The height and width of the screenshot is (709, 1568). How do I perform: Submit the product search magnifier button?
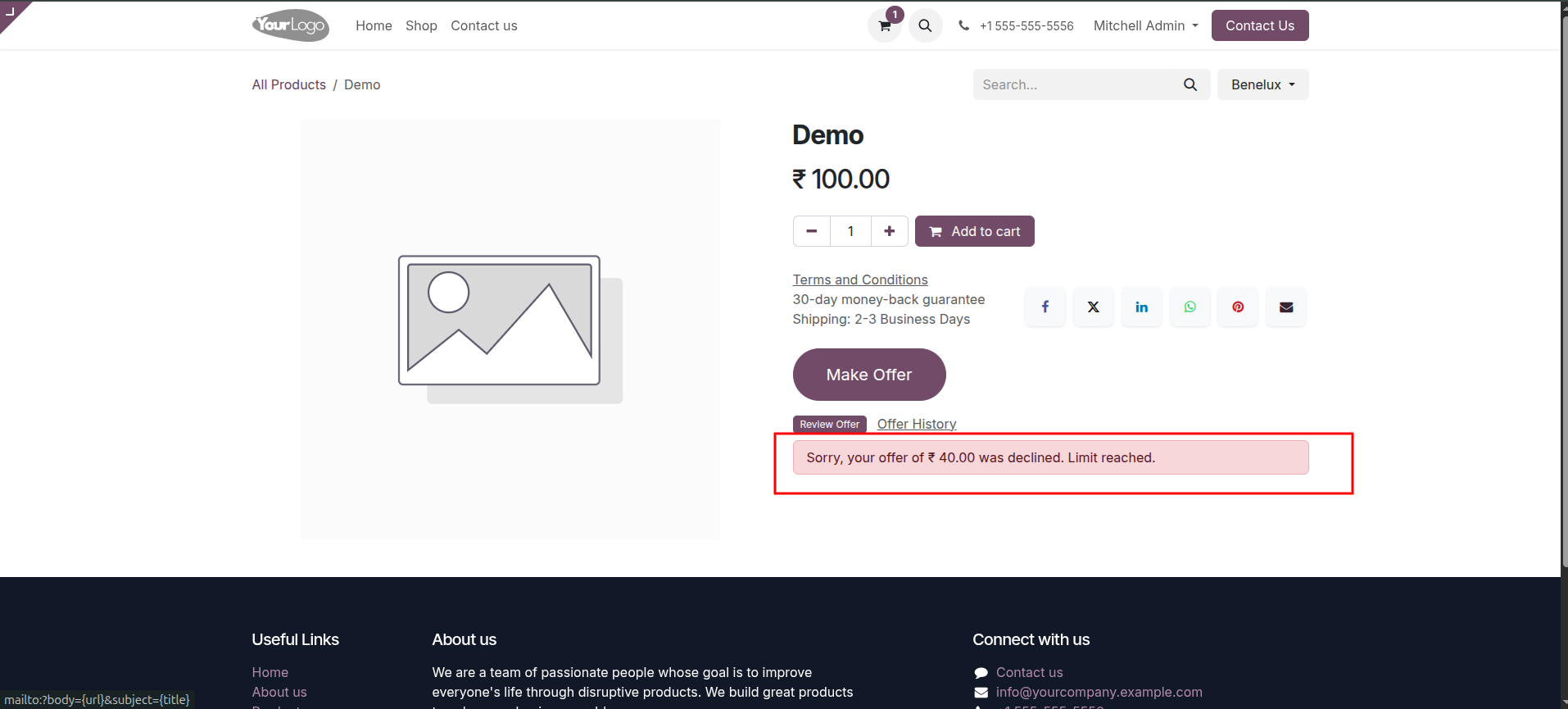[x=1190, y=84]
